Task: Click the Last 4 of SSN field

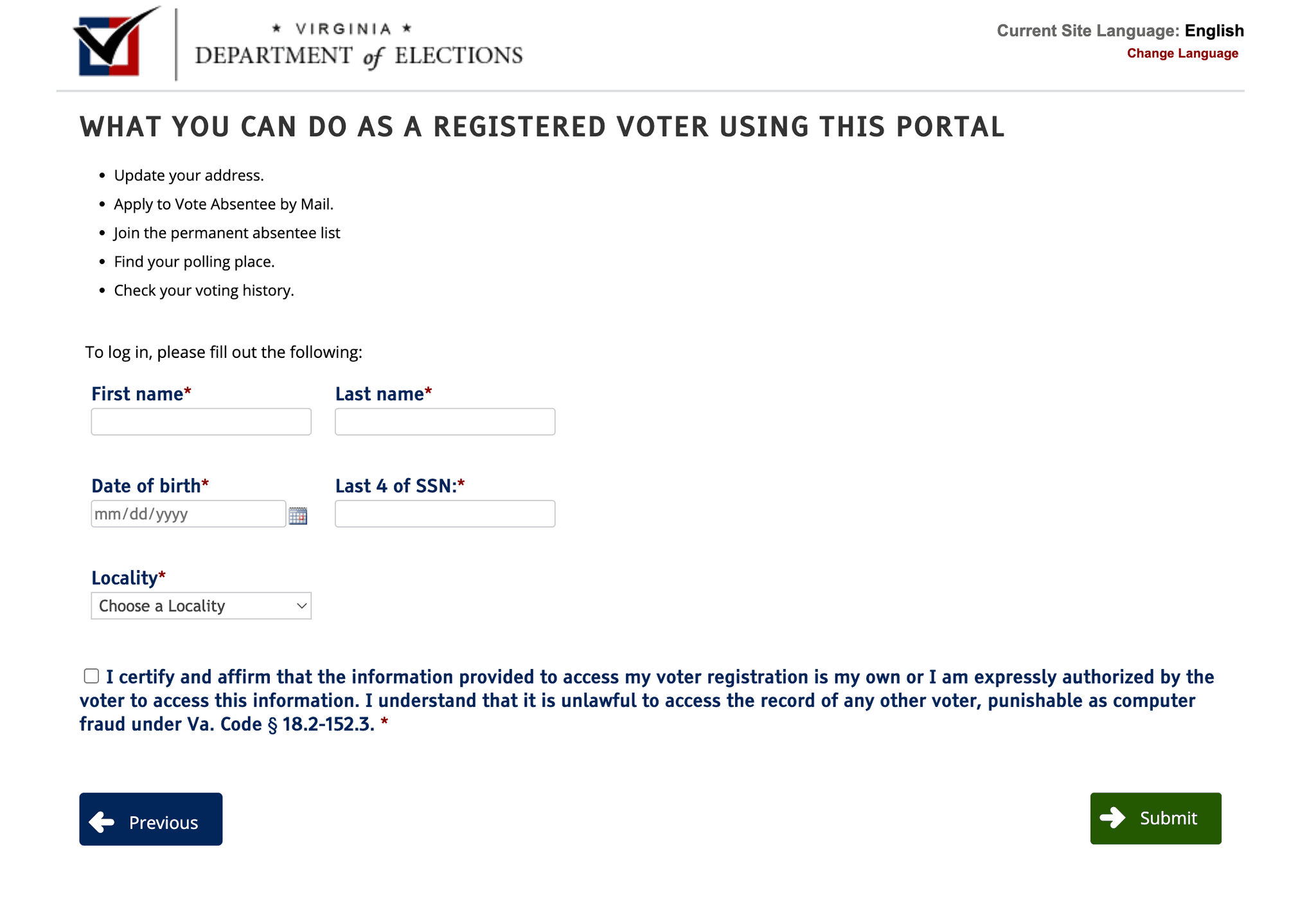Action: [445, 514]
